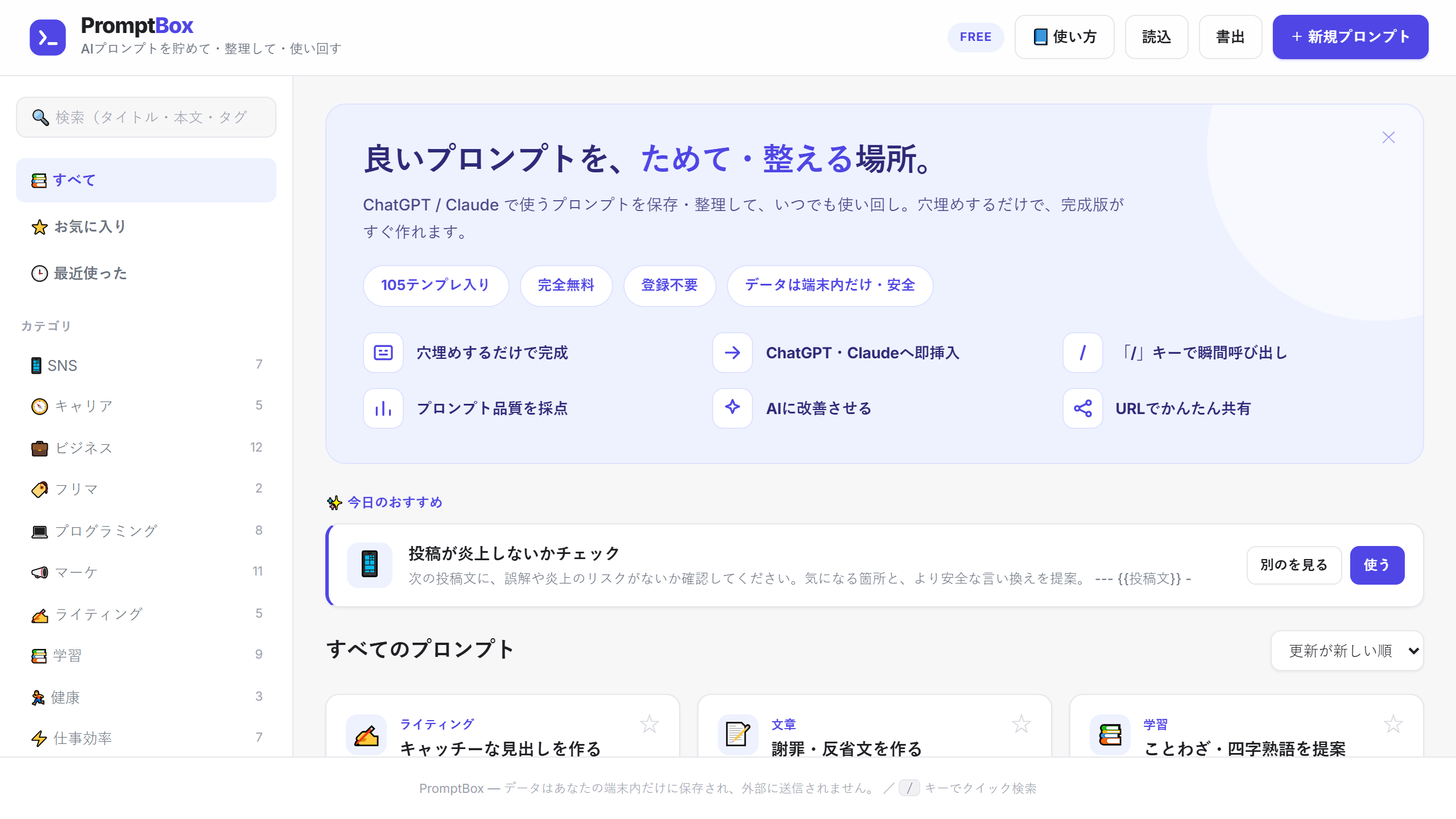Click the 仕事効率 lightning icon
This screenshot has width=1456, height=819.
[39, 738]
